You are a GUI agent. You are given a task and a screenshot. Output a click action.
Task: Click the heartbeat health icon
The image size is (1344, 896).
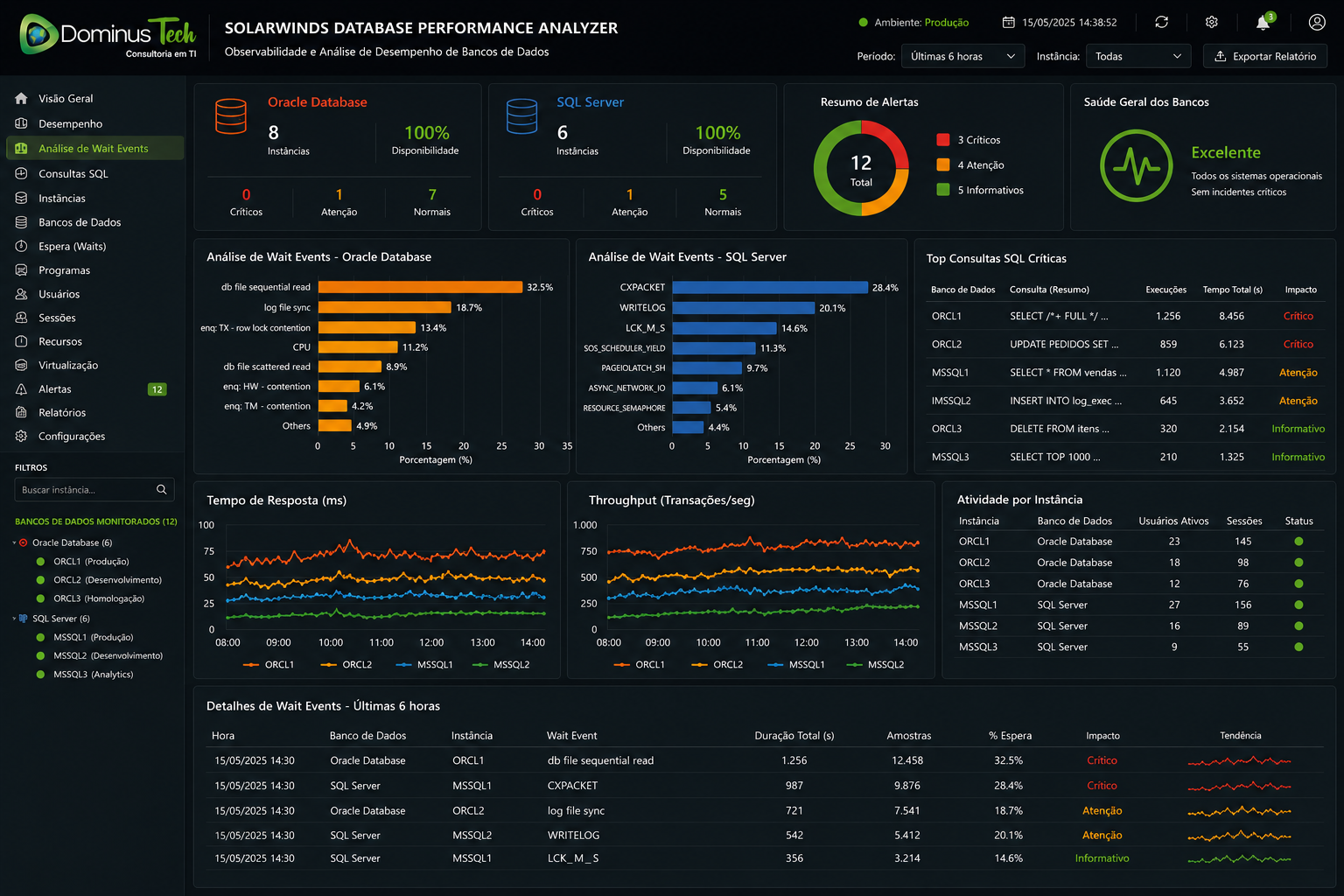(x=1136, y=165)
